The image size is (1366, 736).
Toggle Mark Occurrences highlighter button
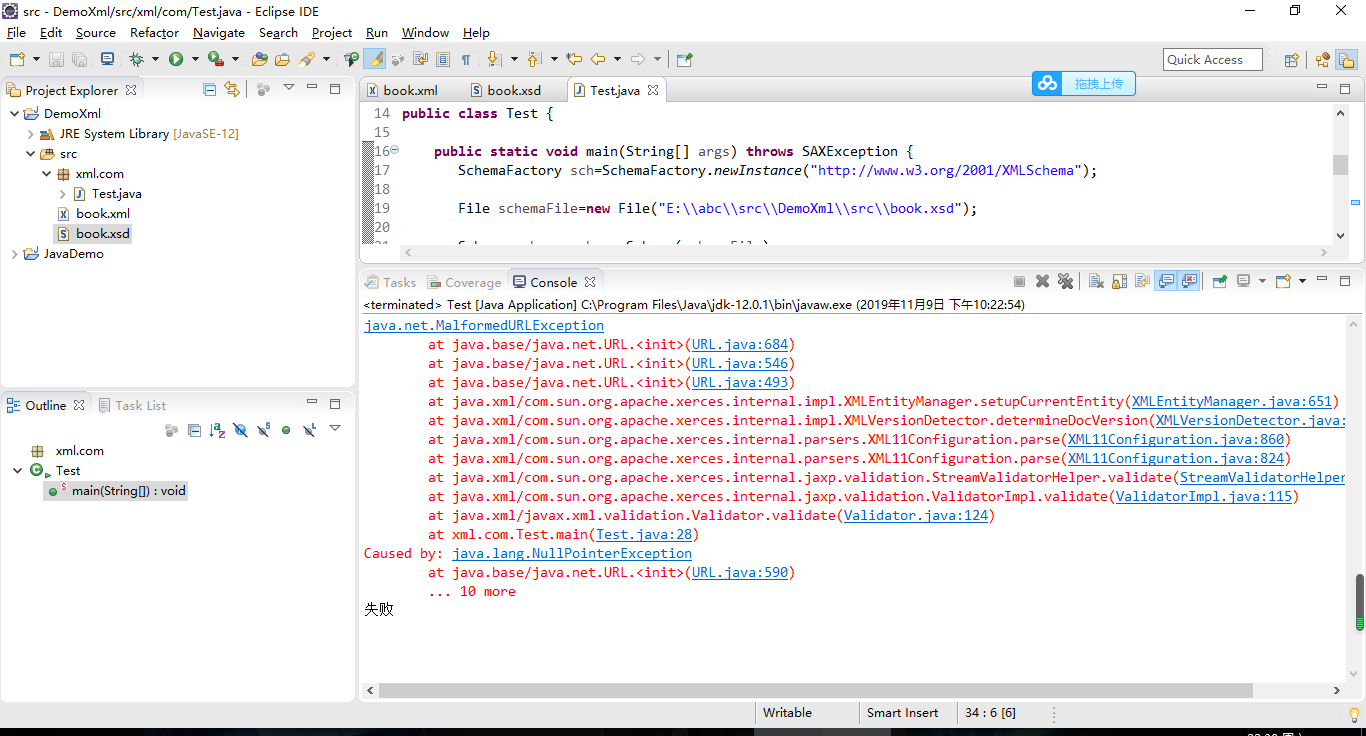tap(375, 60)
